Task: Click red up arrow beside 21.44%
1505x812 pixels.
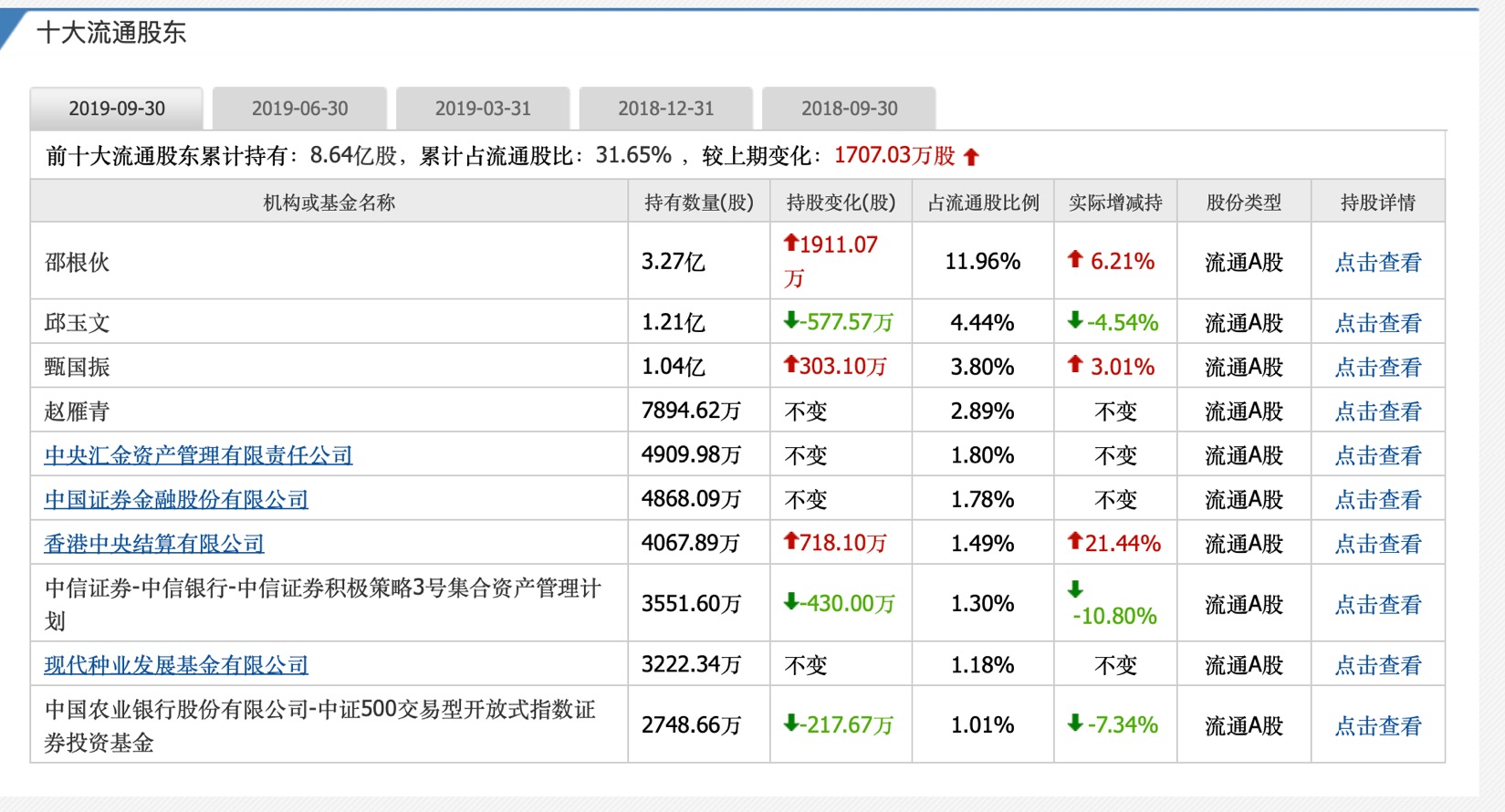Action: click(1075, 541)
